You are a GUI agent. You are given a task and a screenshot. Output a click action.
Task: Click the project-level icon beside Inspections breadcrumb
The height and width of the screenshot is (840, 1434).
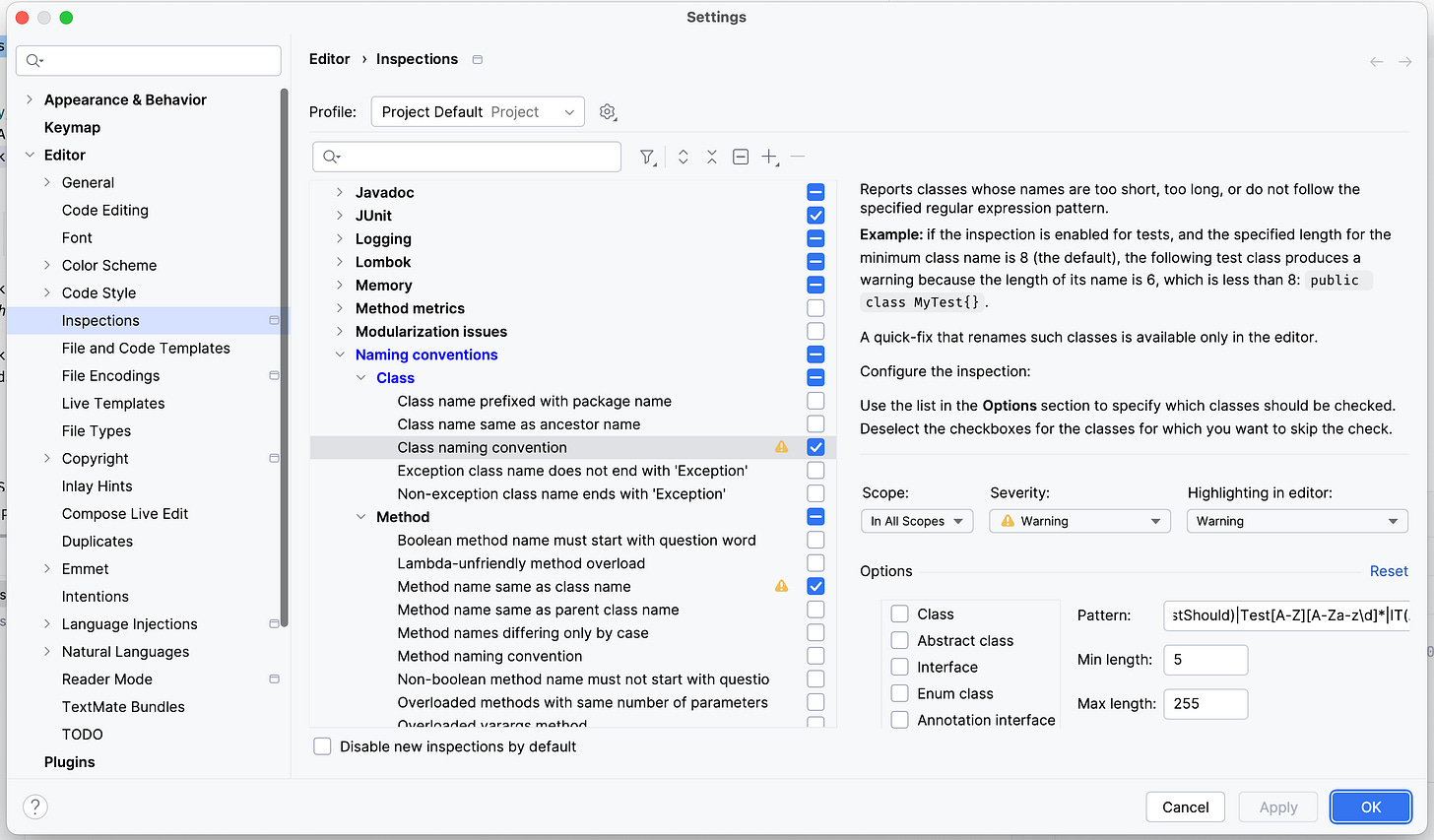coord(478,60)
